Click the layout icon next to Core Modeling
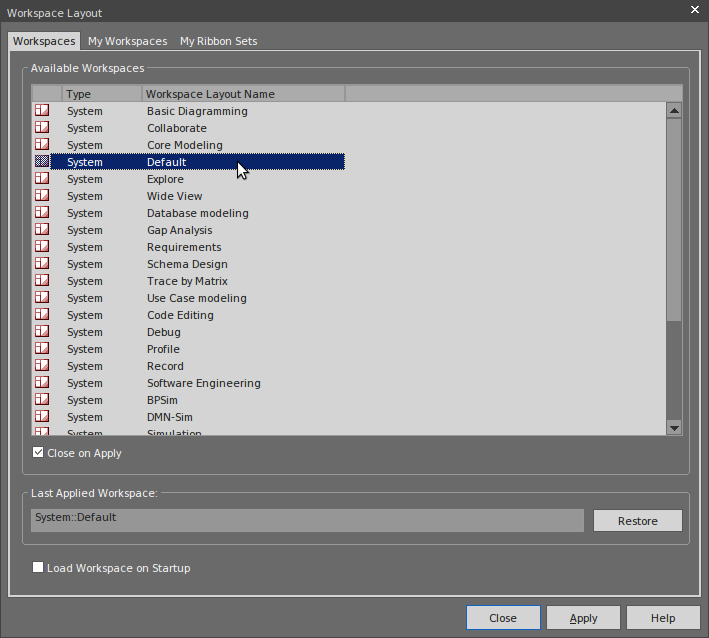 [x=42, y=145]
